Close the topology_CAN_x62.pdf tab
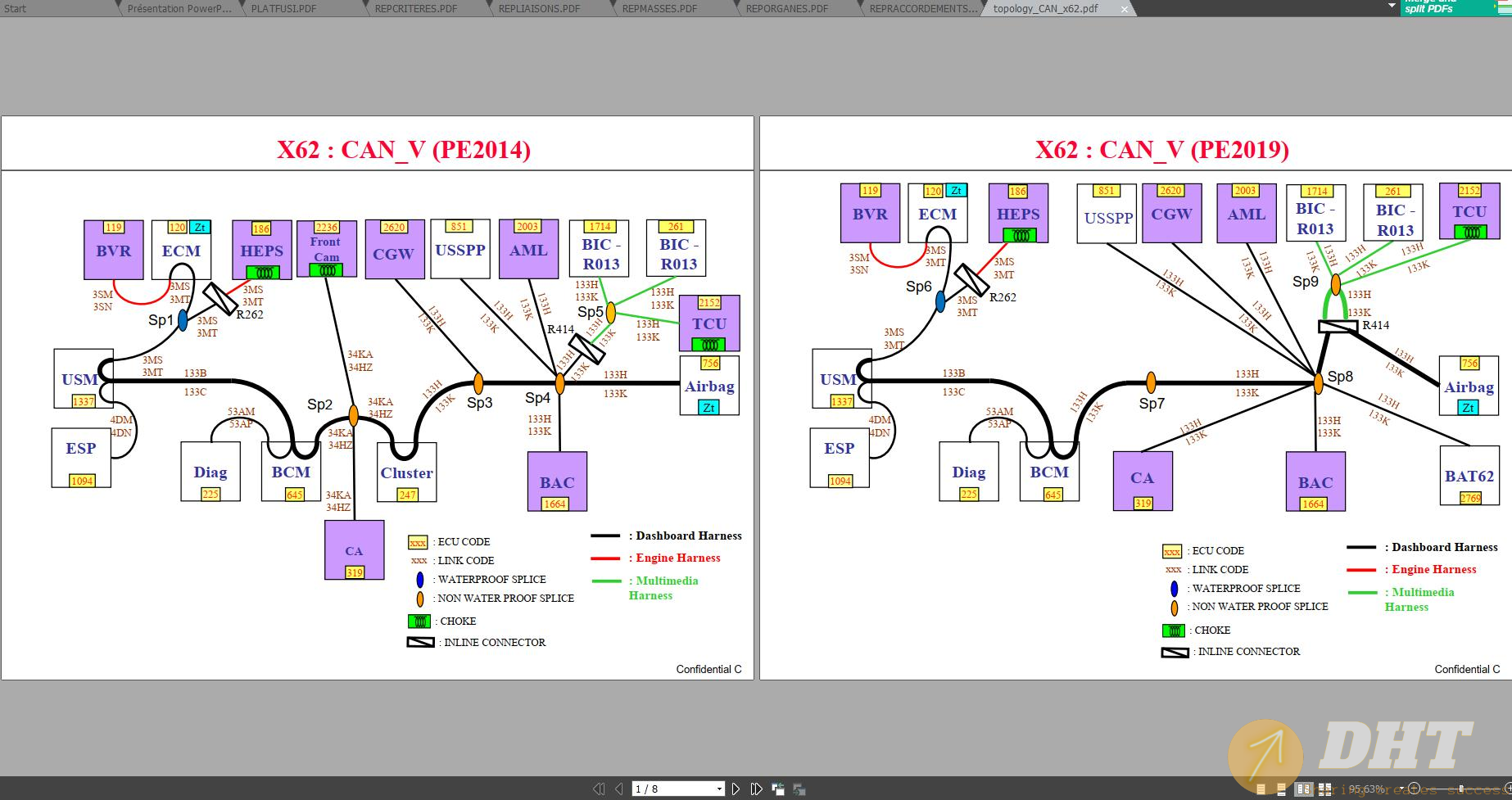 point(1125,9)
